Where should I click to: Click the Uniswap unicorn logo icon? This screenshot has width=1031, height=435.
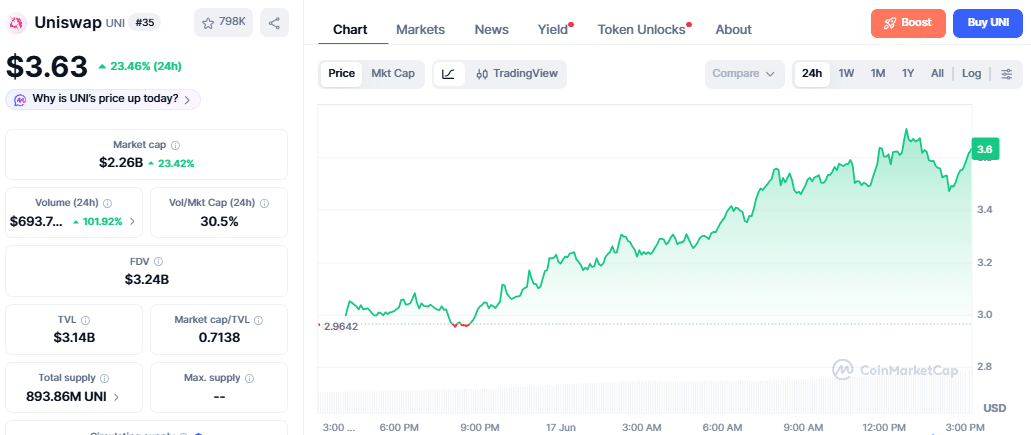tap(16, 24)
